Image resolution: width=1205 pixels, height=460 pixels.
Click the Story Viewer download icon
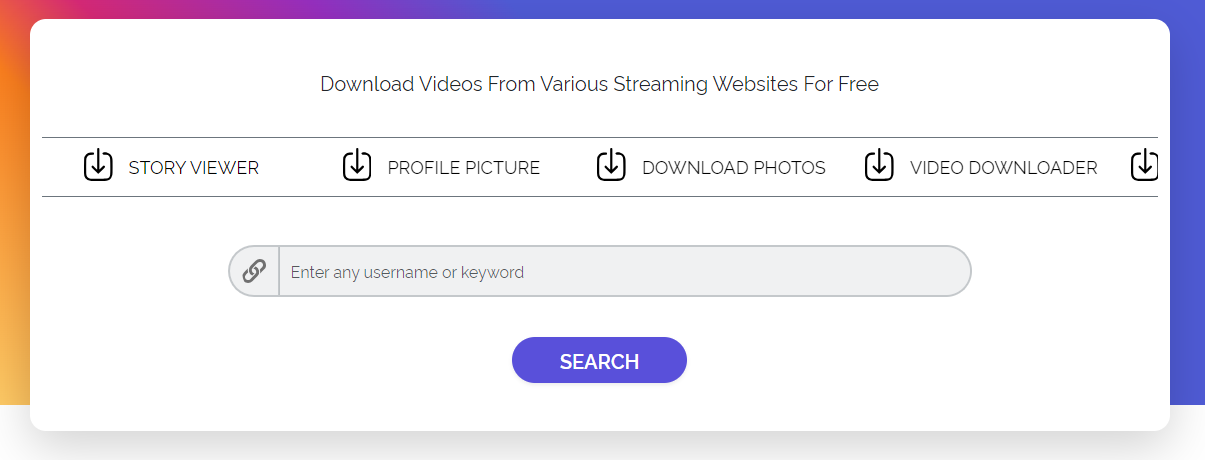[98, 165]
